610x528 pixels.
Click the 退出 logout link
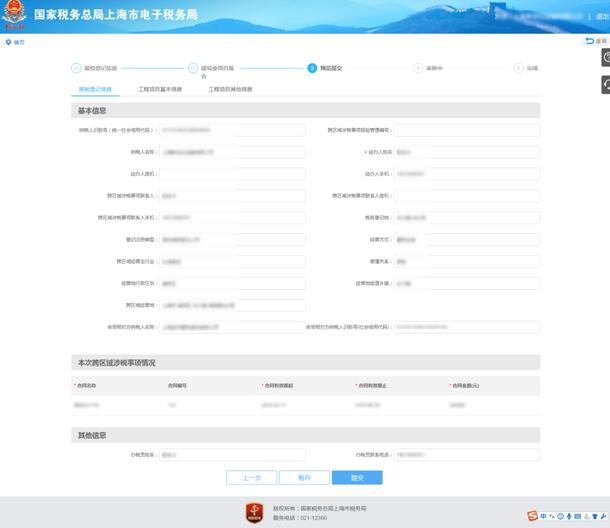pyautogui.click(x=603, y=16)
